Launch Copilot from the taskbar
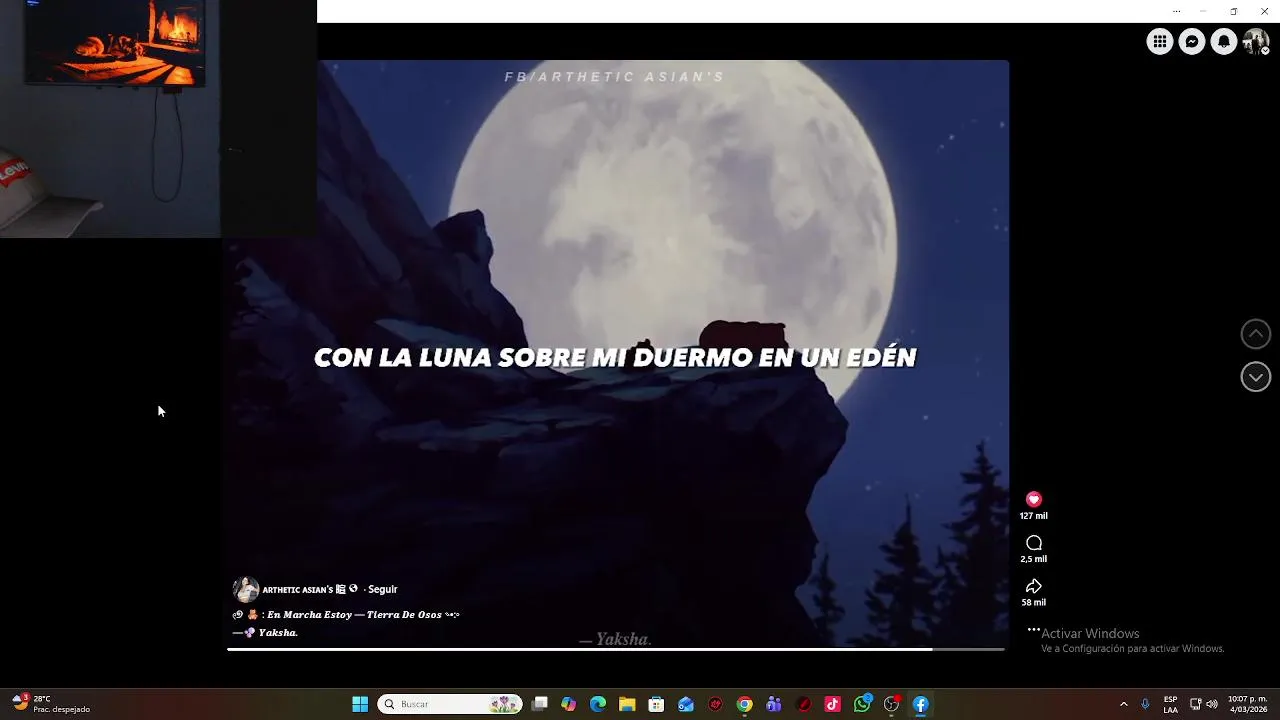Screen dimensions: 1280x720 [x=569, y=704]
